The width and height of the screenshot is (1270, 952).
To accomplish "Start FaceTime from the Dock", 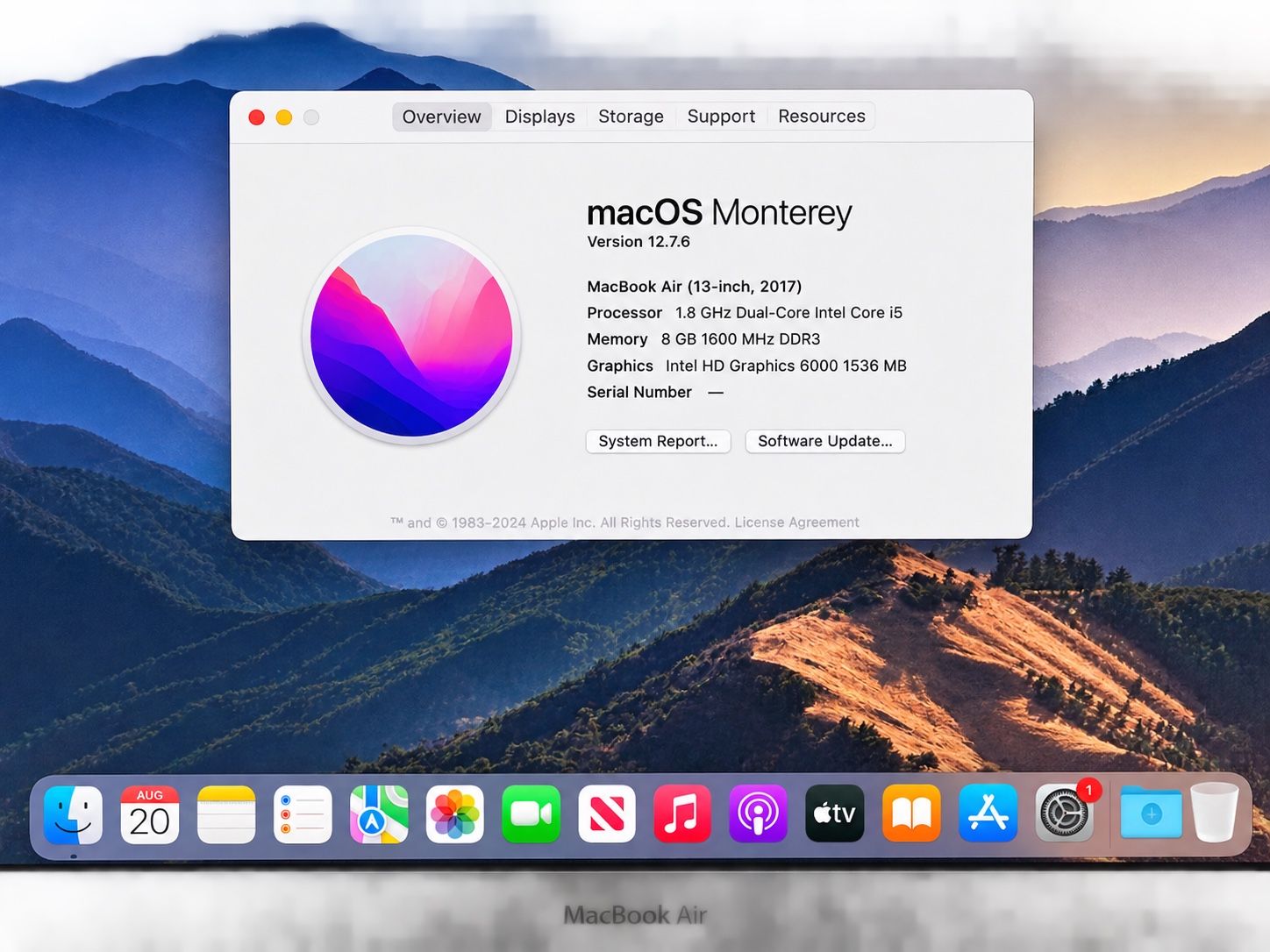I will 531,814.
